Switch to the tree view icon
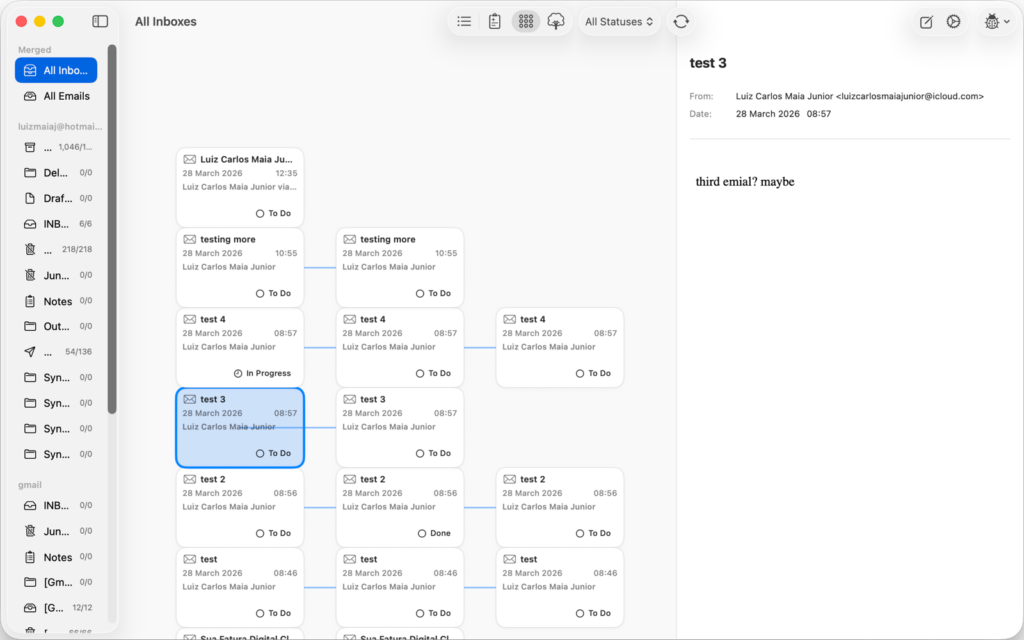Screen dimensions: 1024x640 point(556,22)
